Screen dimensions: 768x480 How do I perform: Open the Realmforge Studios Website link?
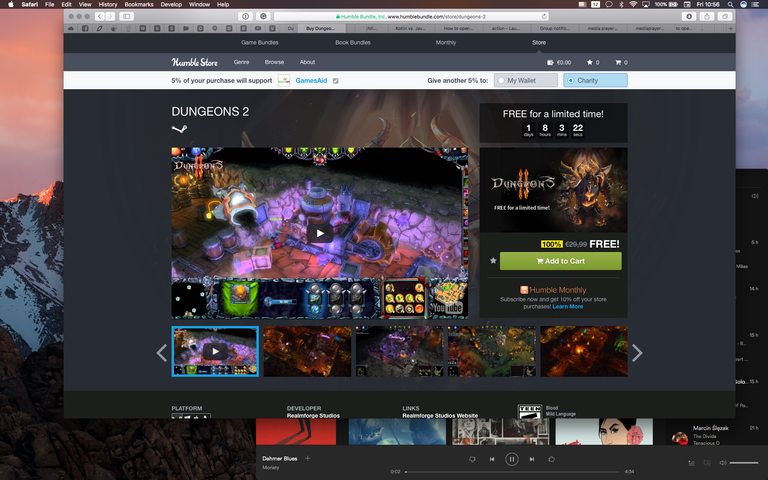click(440, 415)
